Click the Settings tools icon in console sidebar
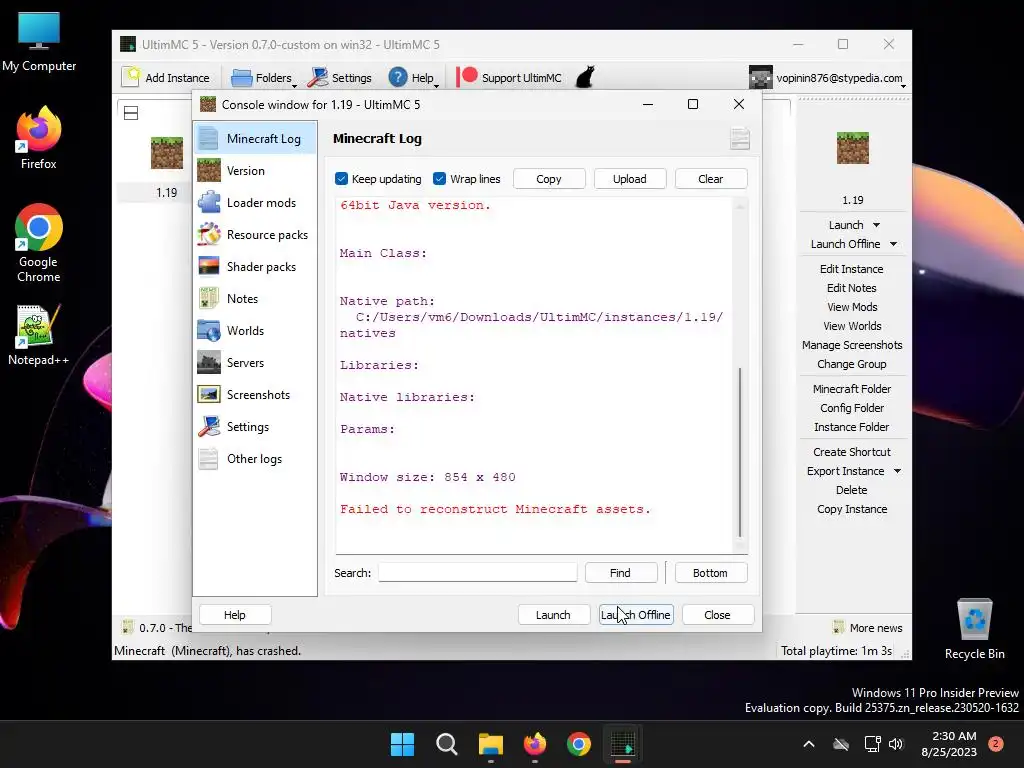 pos(209,426)
